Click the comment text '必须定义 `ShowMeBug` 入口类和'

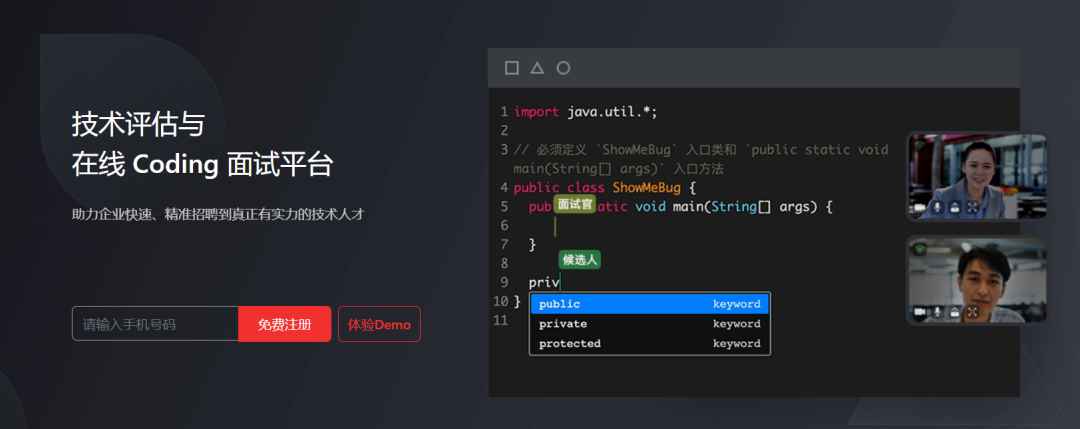coord(636,149)
